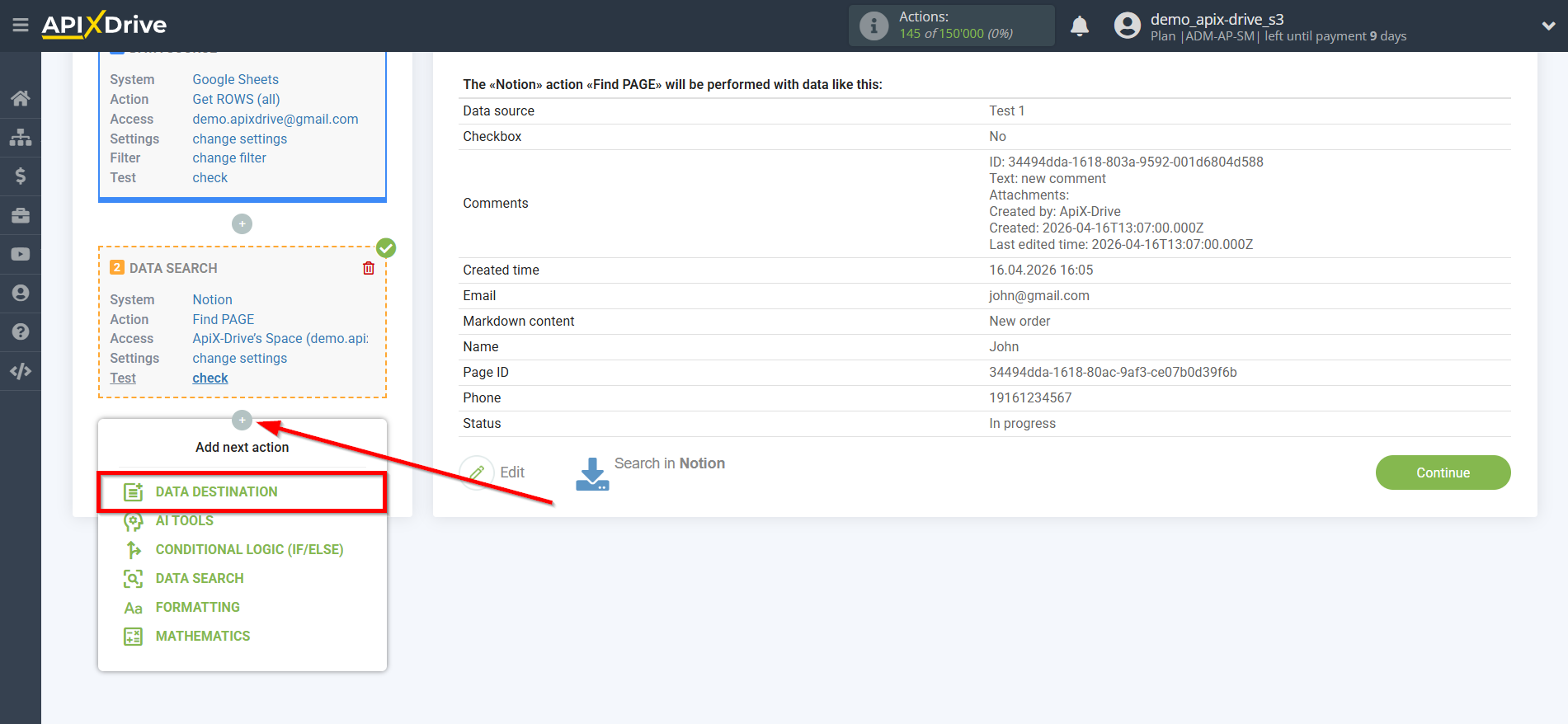Click the Phone value 19161234567
1568x724 pixels.
pyautogui.click(x=1030, y=397)
